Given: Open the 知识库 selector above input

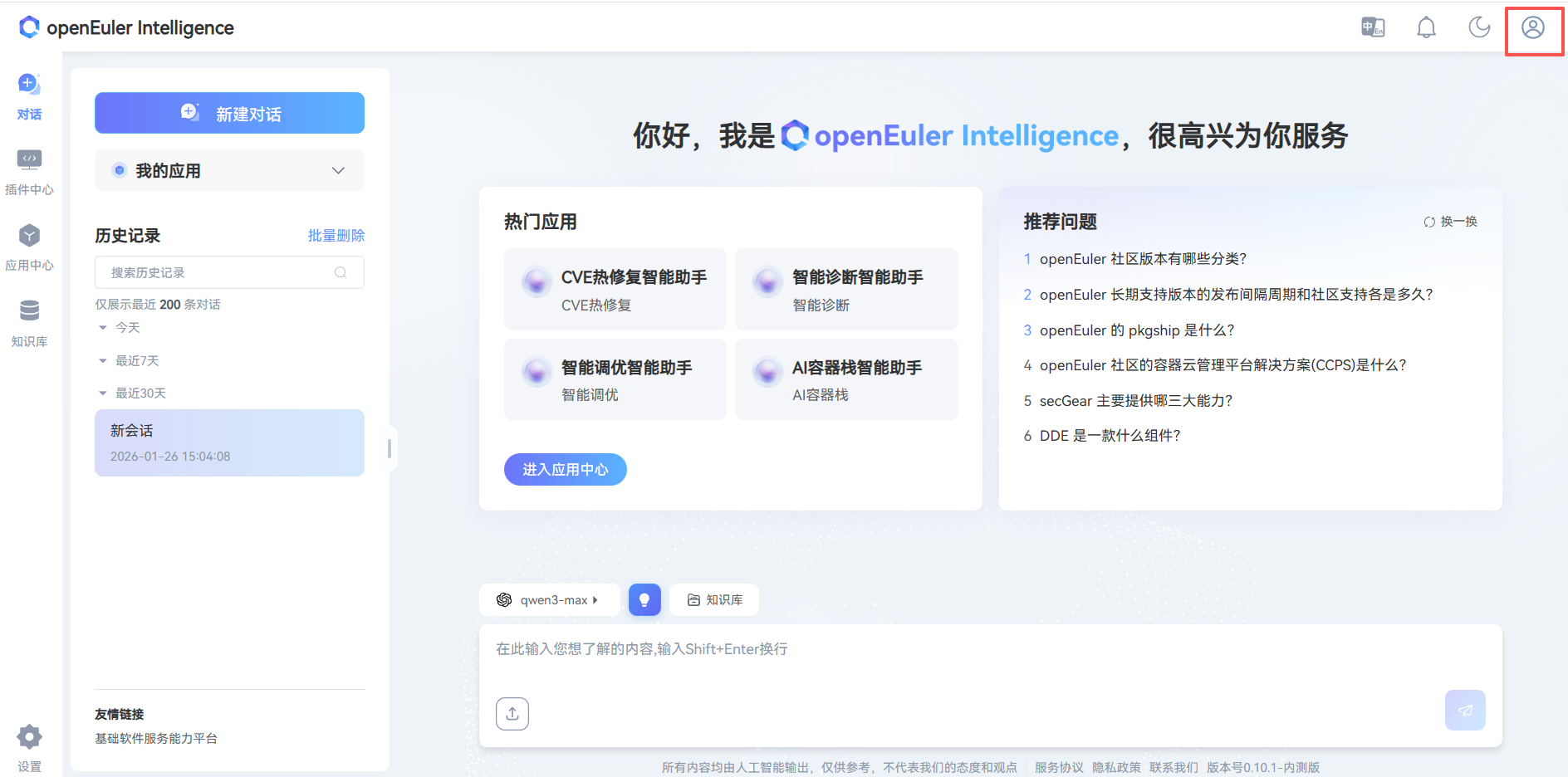Looking at the screenshot, I should [x=714, y=600].
